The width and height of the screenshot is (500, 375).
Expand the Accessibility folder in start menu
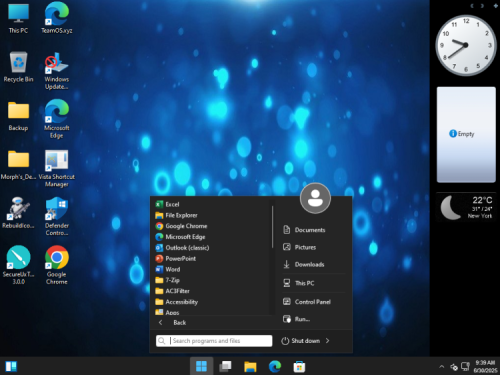tap(211, 302)
